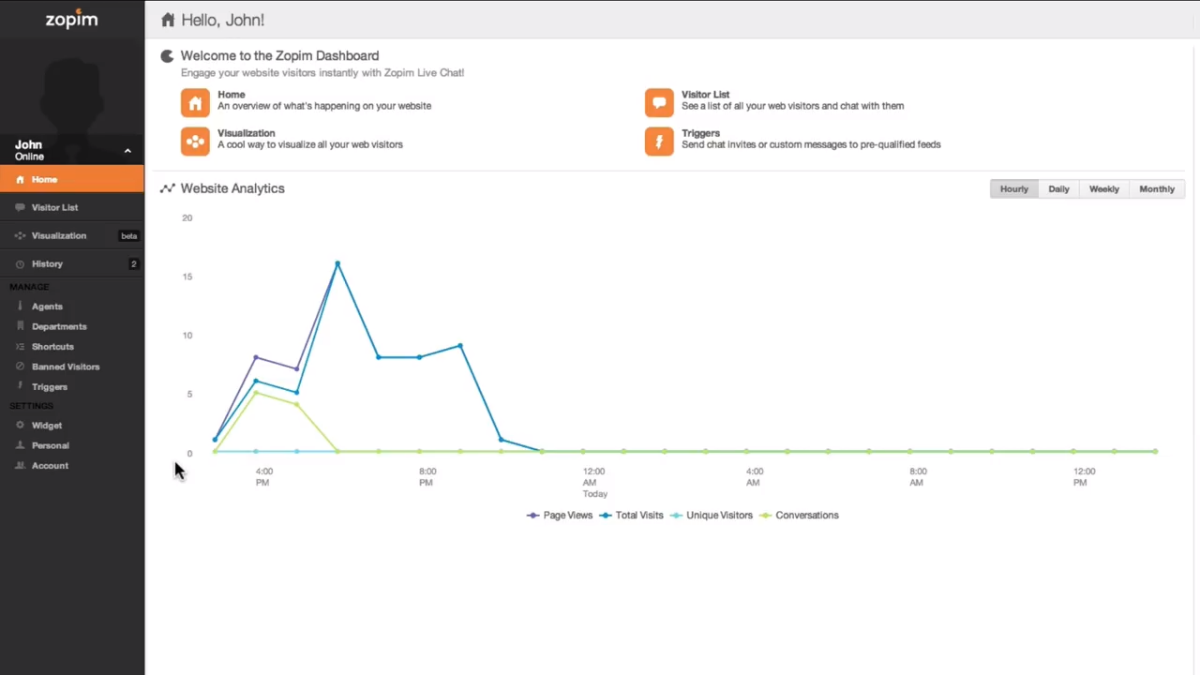Click the Triggers link in the welcome panel

701,133
